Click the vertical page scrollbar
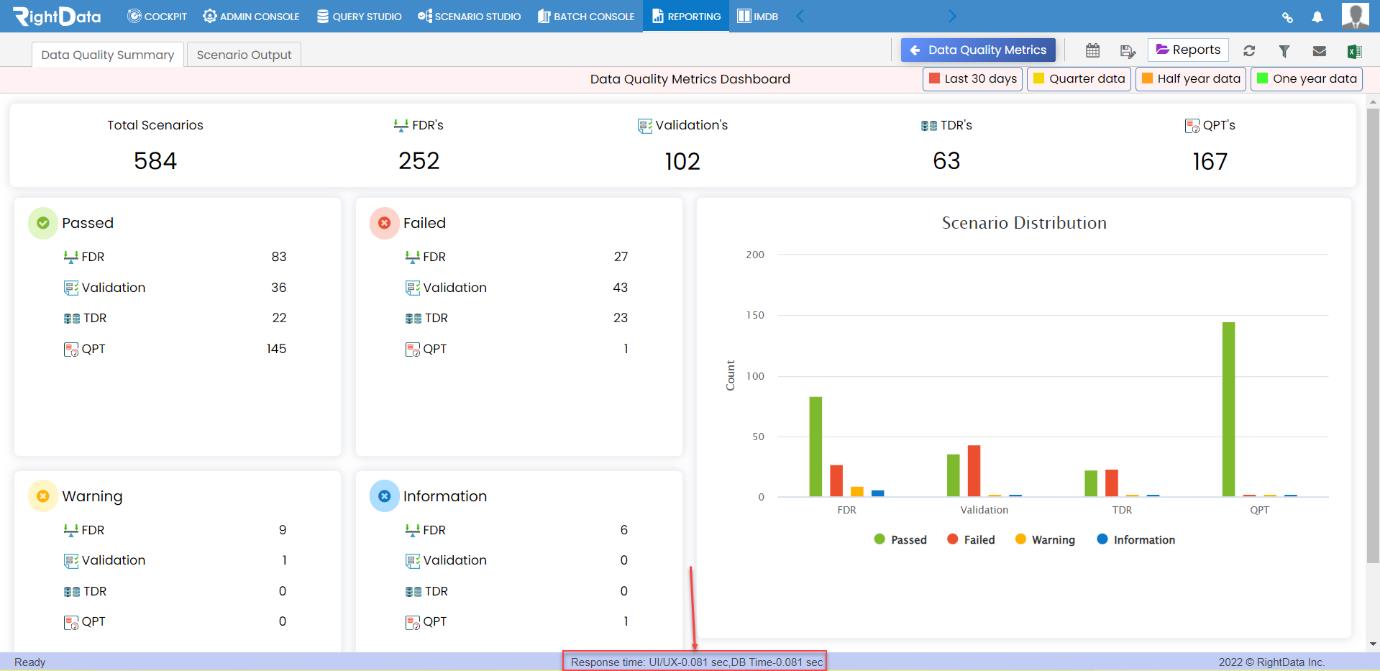1380x671 pixels. pos(1372,330)
